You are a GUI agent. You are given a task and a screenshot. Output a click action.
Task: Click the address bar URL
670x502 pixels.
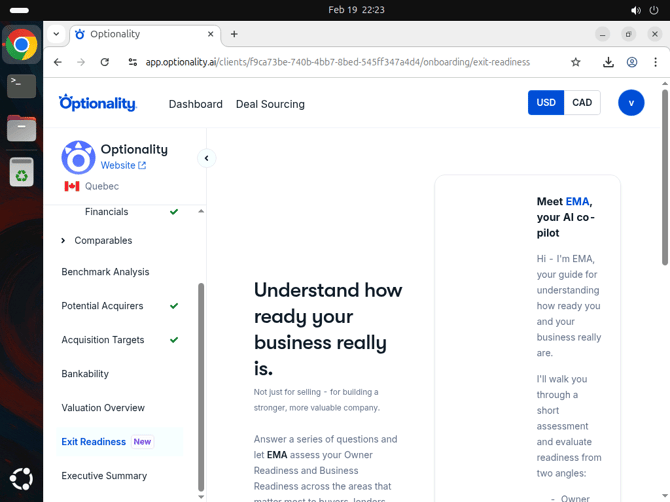tap(338, 62)
